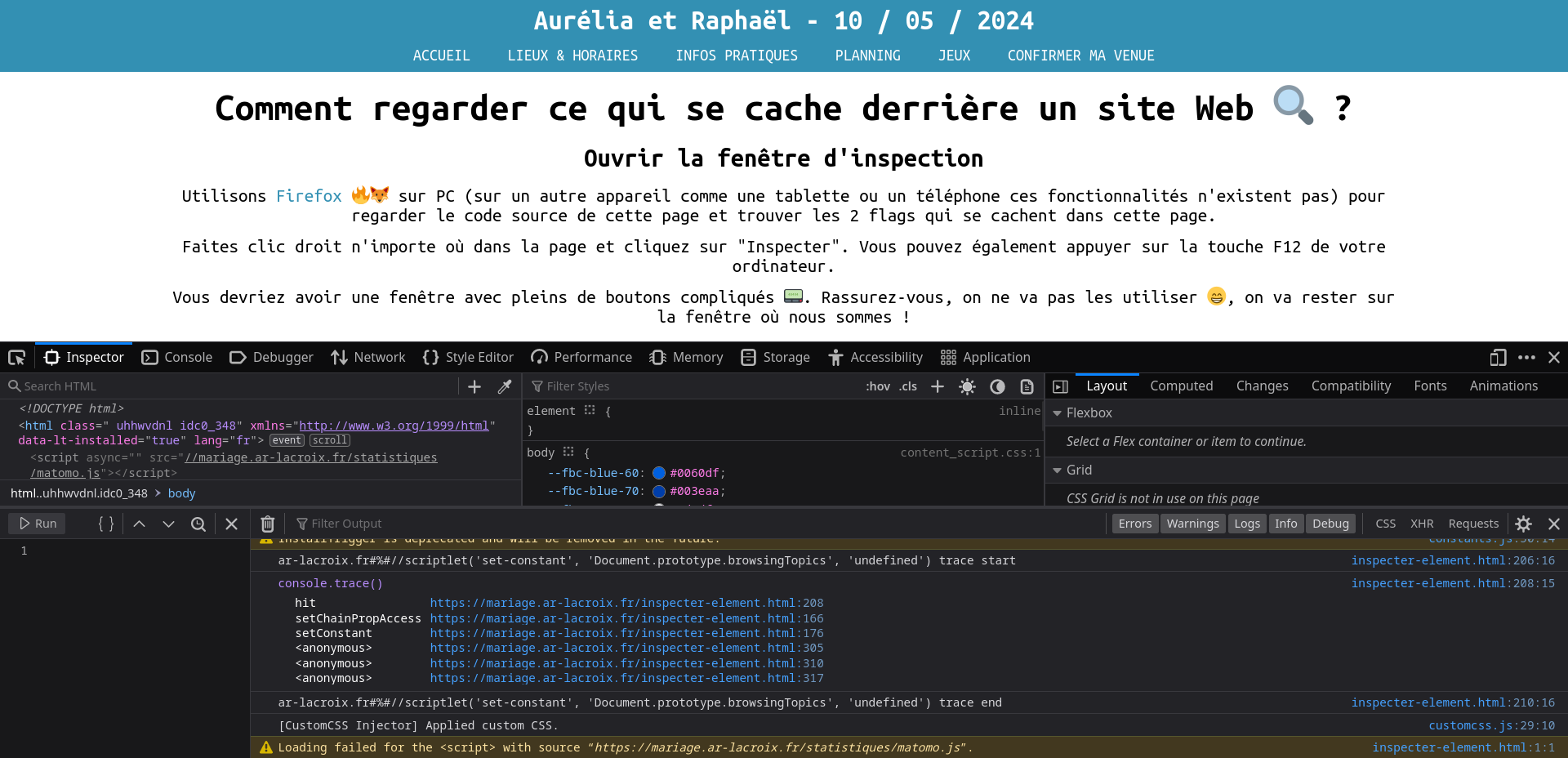Open CONFIRMER MA VENUE page

point(1080,56)
